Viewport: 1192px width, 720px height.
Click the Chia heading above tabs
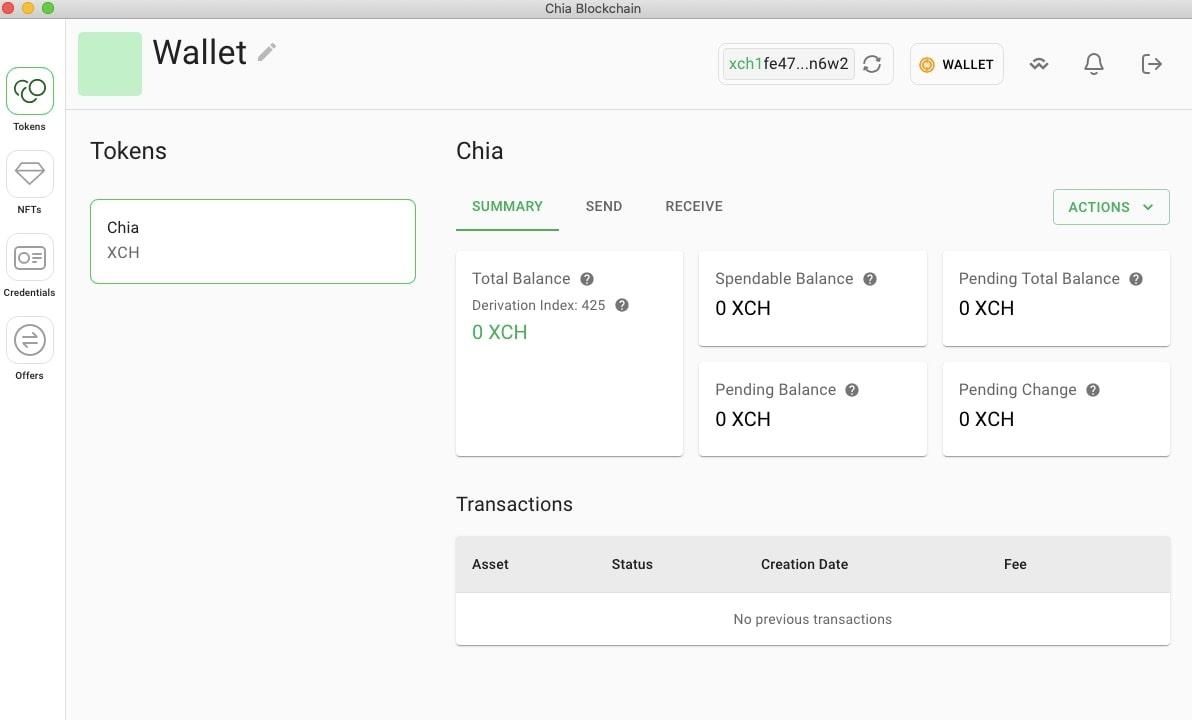[x=480, y=151]
